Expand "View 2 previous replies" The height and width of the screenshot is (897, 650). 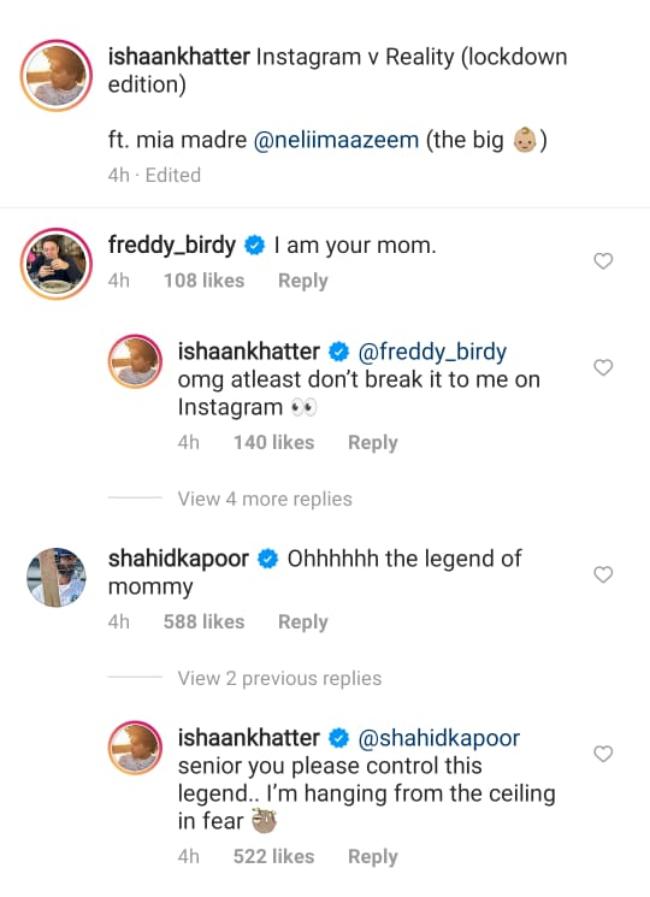[x=279, y=678]
